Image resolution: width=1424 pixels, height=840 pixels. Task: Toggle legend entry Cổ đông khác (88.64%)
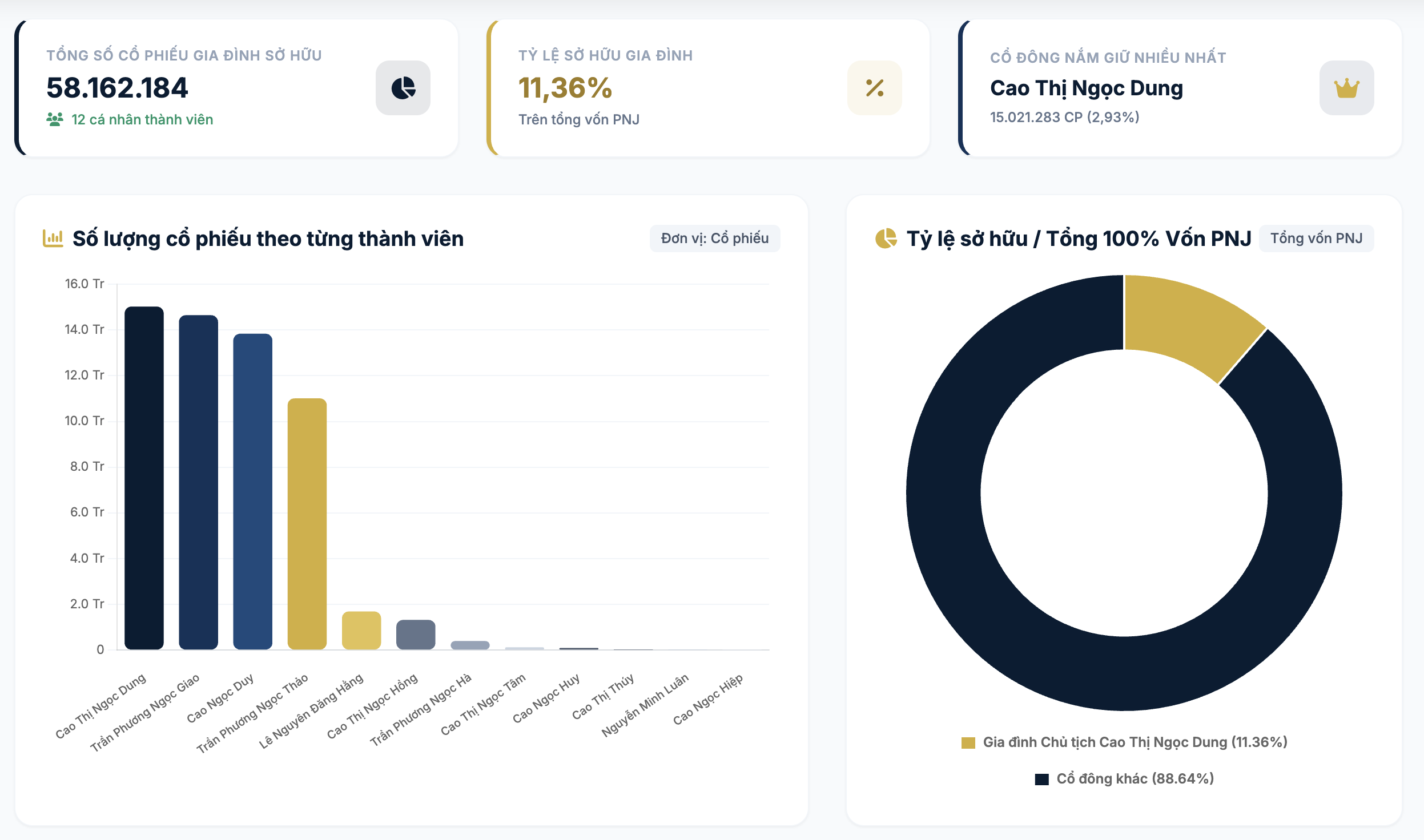[x=1125, y=779]
